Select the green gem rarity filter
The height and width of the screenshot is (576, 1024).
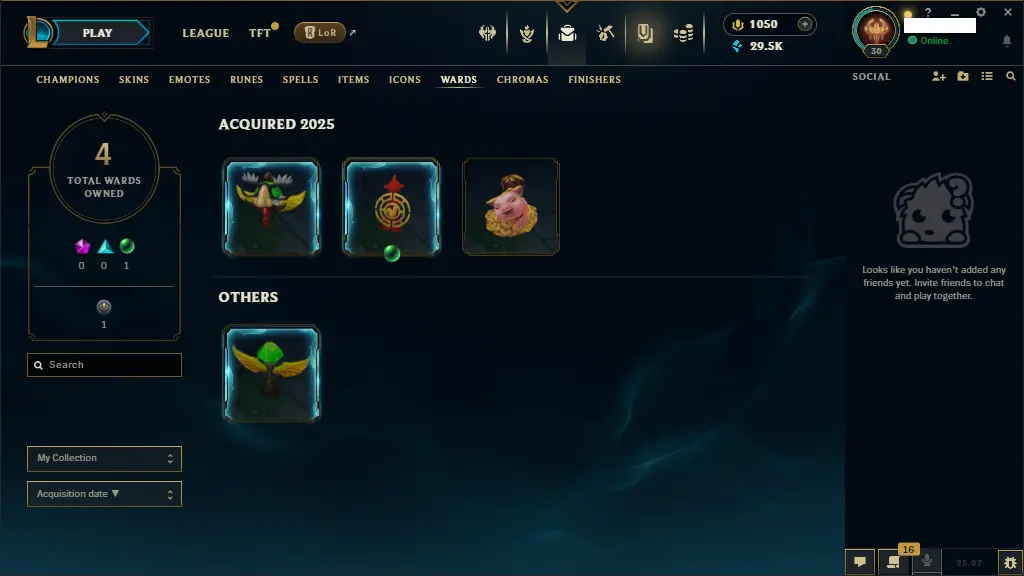127,246
